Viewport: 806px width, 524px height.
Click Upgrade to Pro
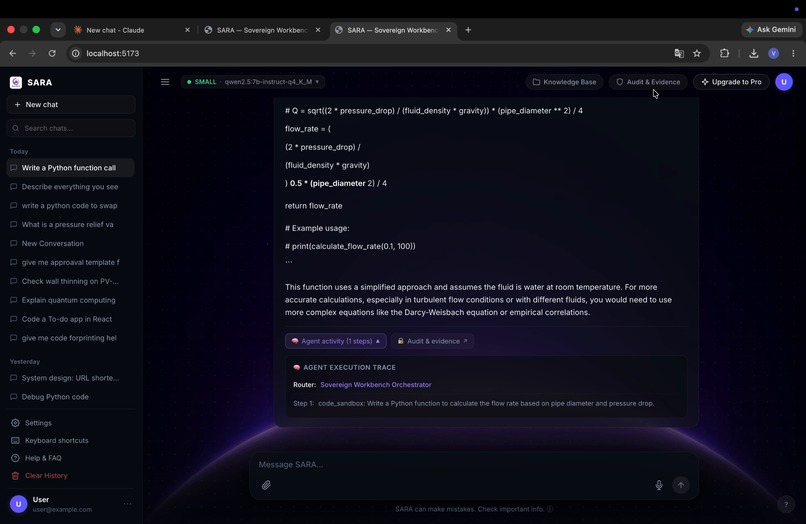[731, 82]
